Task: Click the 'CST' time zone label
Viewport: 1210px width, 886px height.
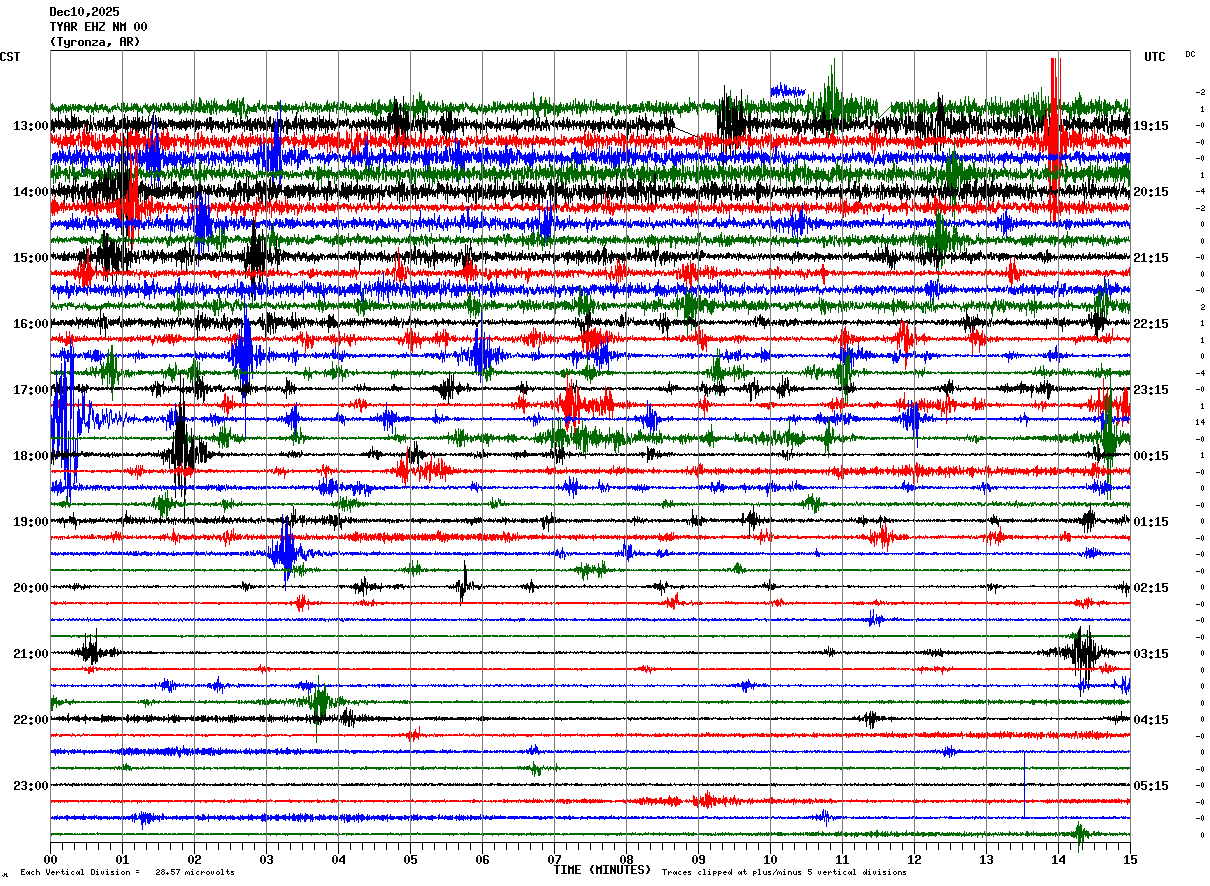Action: 10,57
